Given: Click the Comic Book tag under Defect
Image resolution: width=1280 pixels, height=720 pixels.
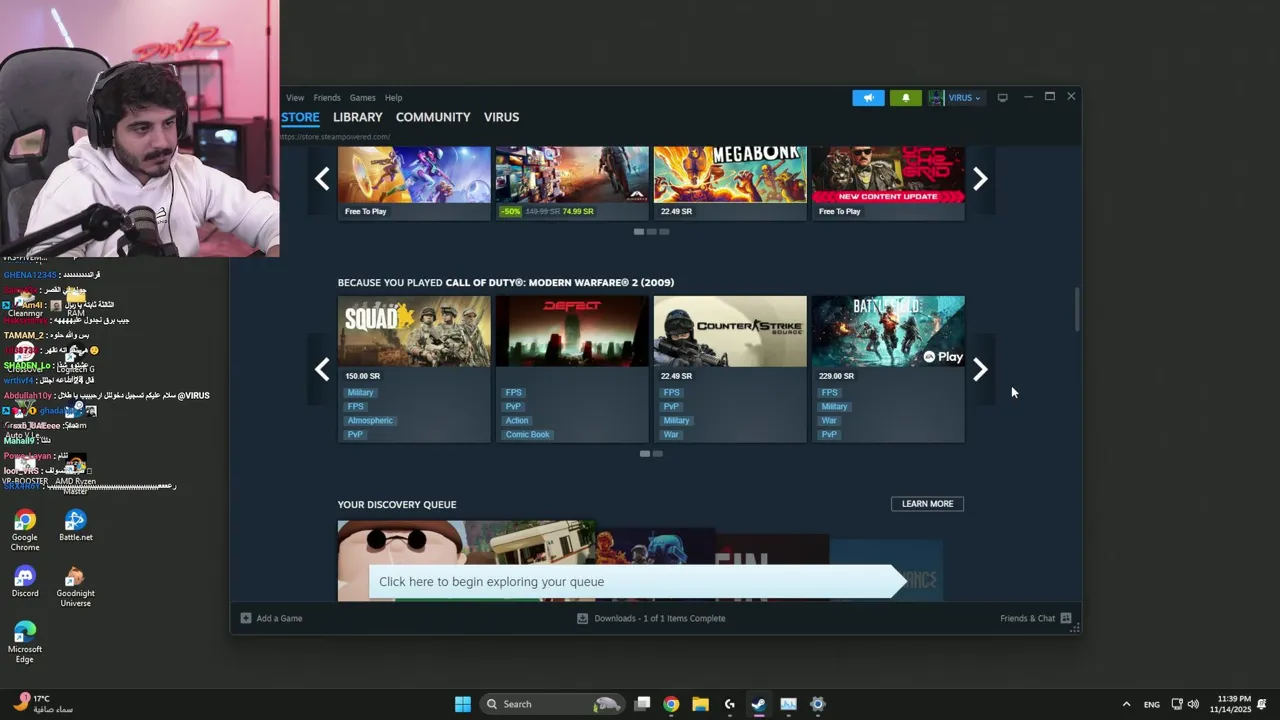Looking at the screenshot, I should click(x=527, y=435).
